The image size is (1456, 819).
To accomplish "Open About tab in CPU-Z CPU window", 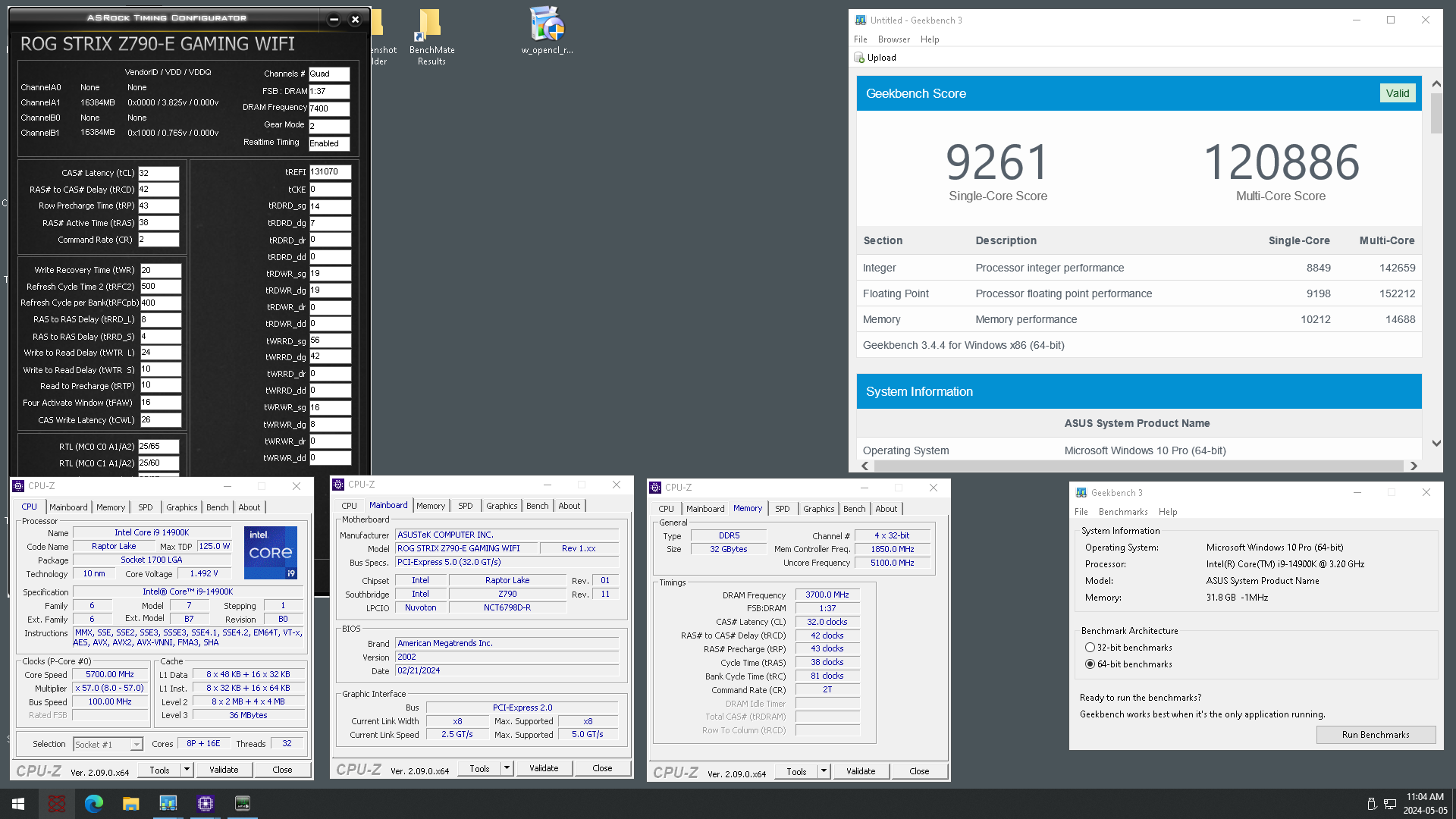I will point(249,507).
